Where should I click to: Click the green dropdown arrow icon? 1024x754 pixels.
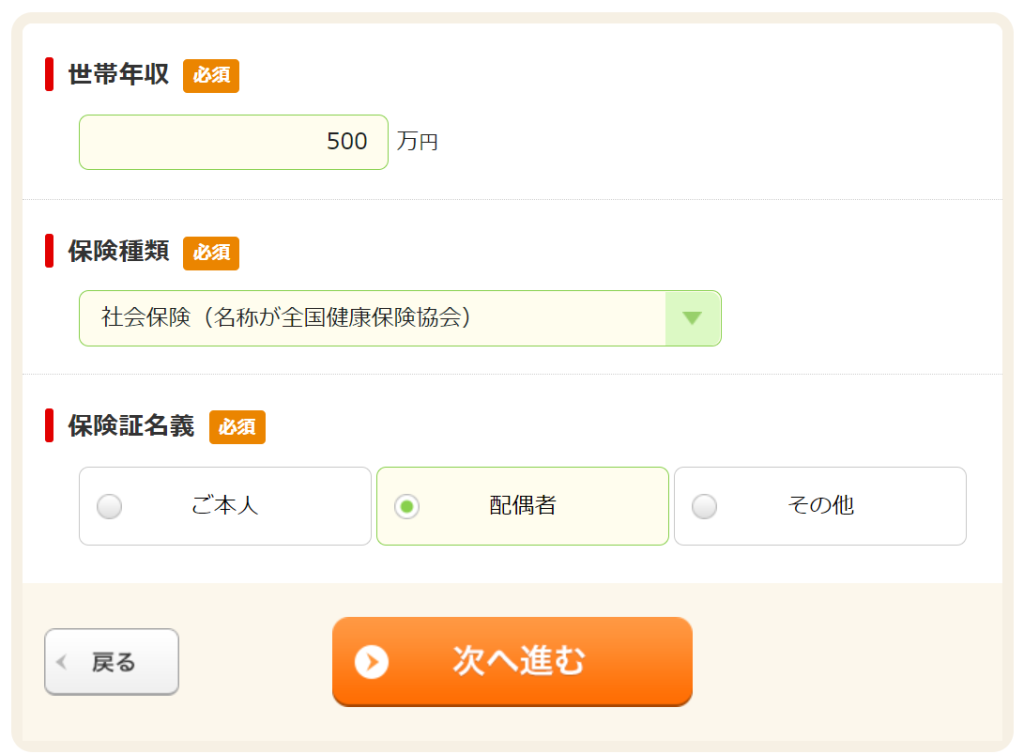coord(692,318)
